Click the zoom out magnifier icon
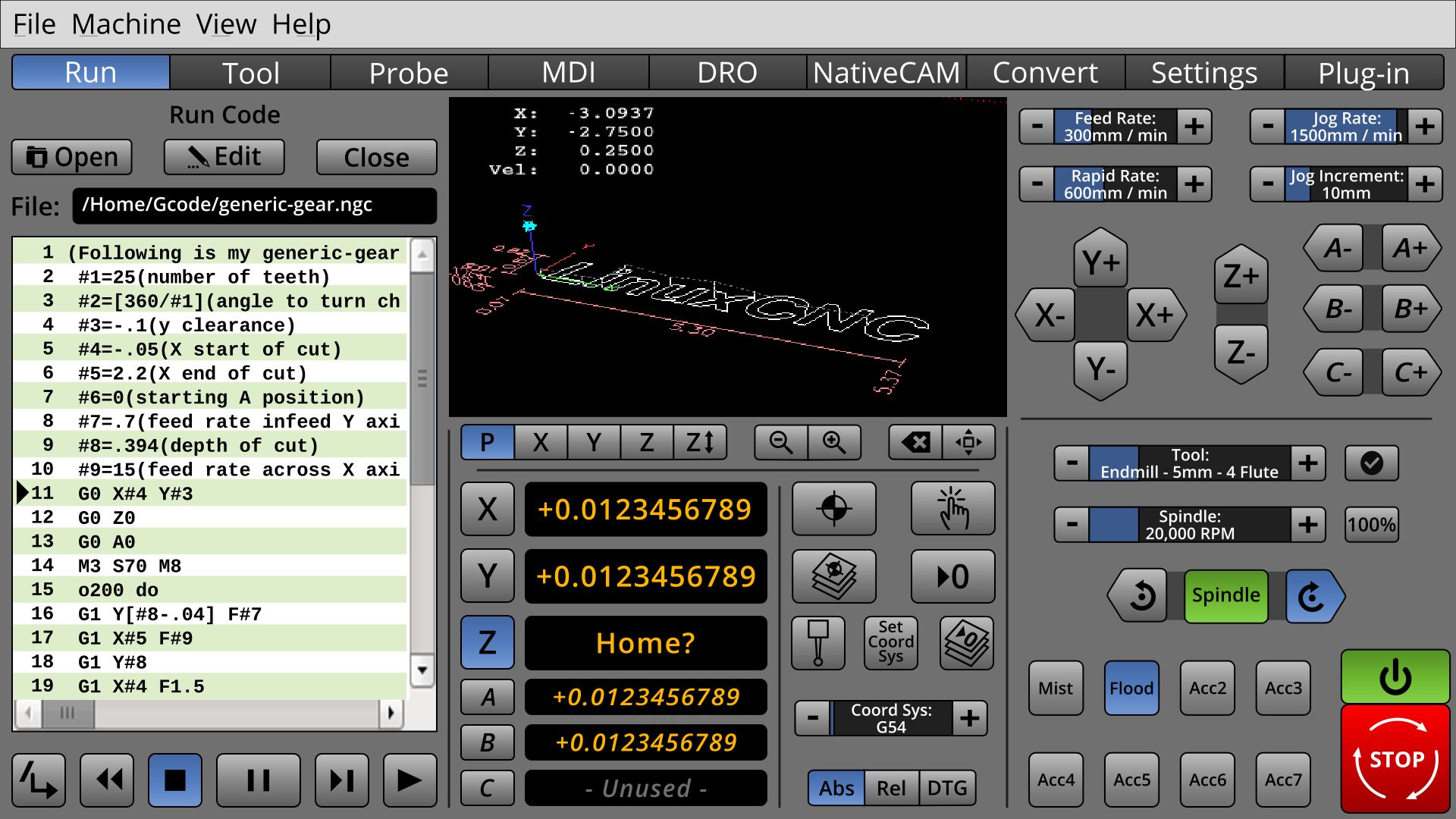 (x=780, y=442)
